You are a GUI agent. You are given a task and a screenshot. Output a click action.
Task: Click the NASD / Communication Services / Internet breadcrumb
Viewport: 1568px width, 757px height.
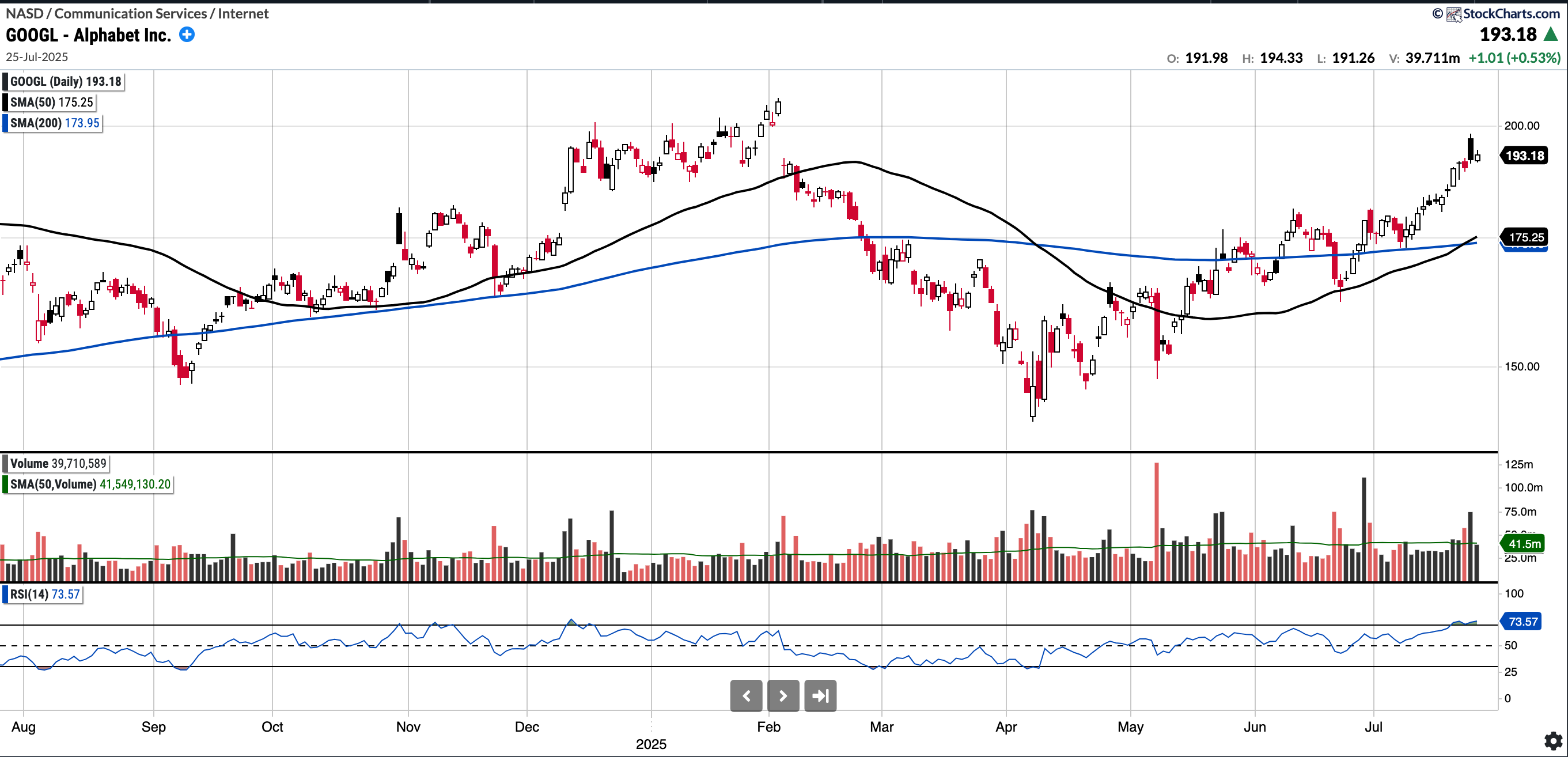point(137,13)
